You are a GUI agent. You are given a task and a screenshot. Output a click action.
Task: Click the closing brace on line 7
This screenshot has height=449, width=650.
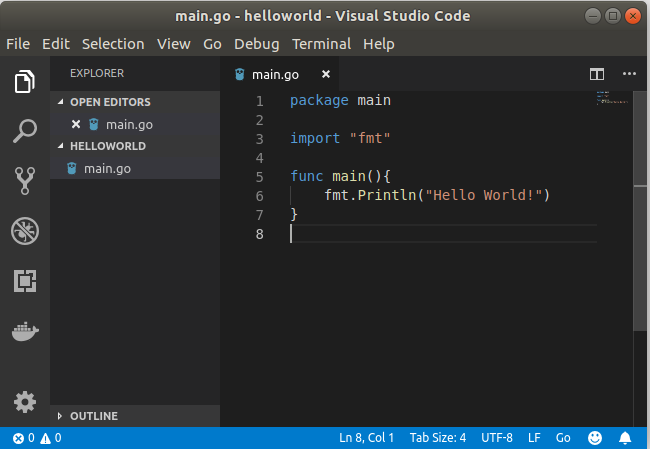(294, 214)
